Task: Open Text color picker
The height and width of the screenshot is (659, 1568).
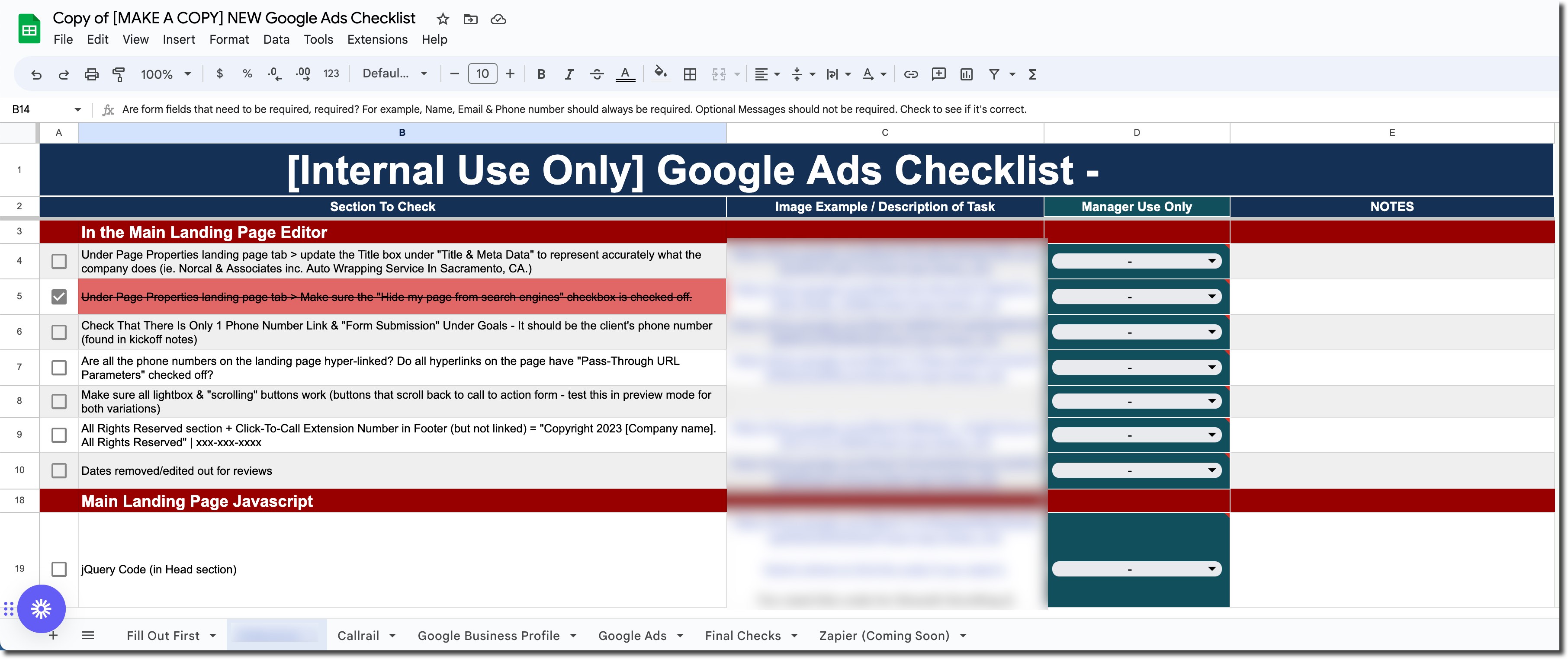Action: click(625, 74)
